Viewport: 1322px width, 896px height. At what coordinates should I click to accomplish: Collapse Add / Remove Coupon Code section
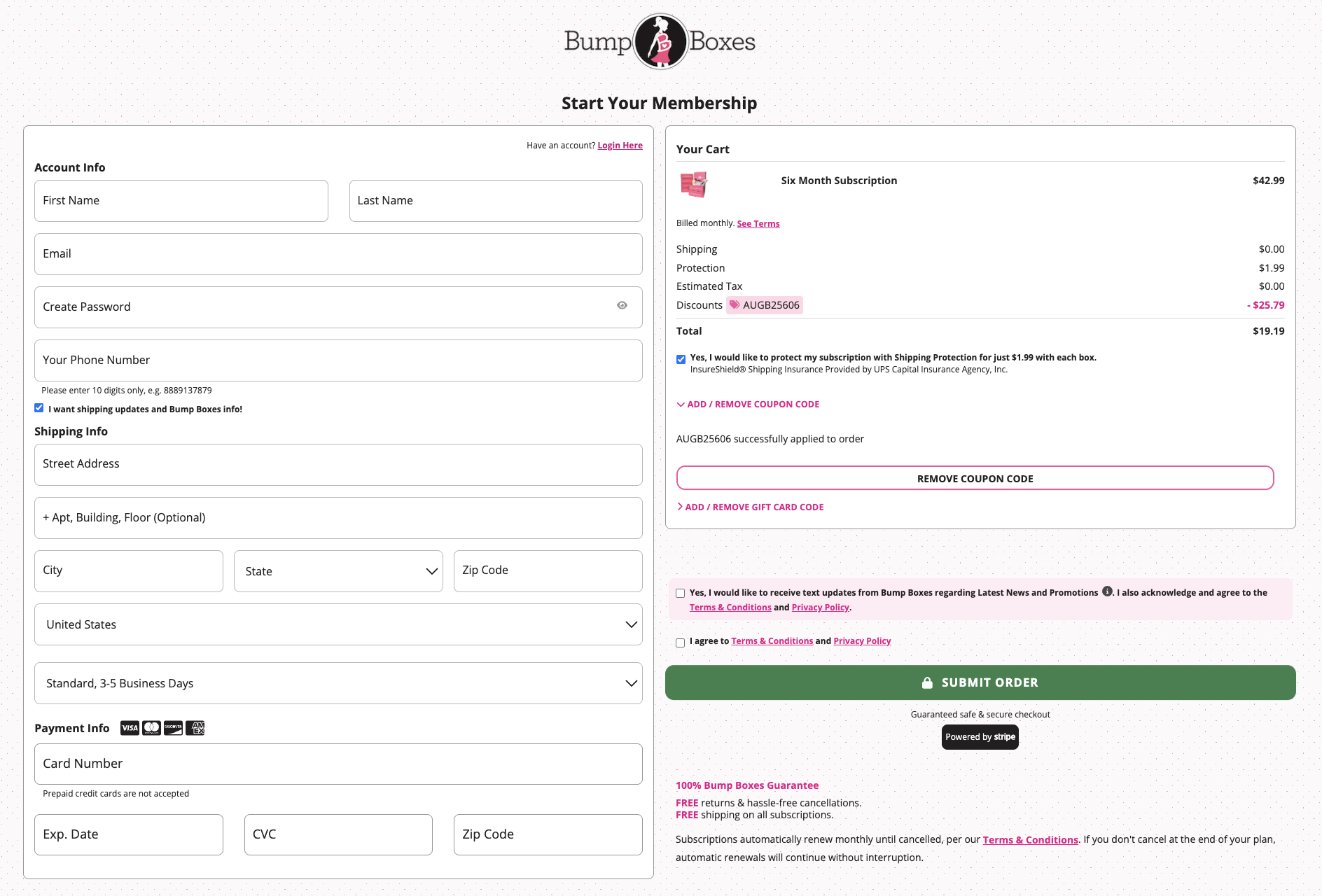tap(748, 404)
